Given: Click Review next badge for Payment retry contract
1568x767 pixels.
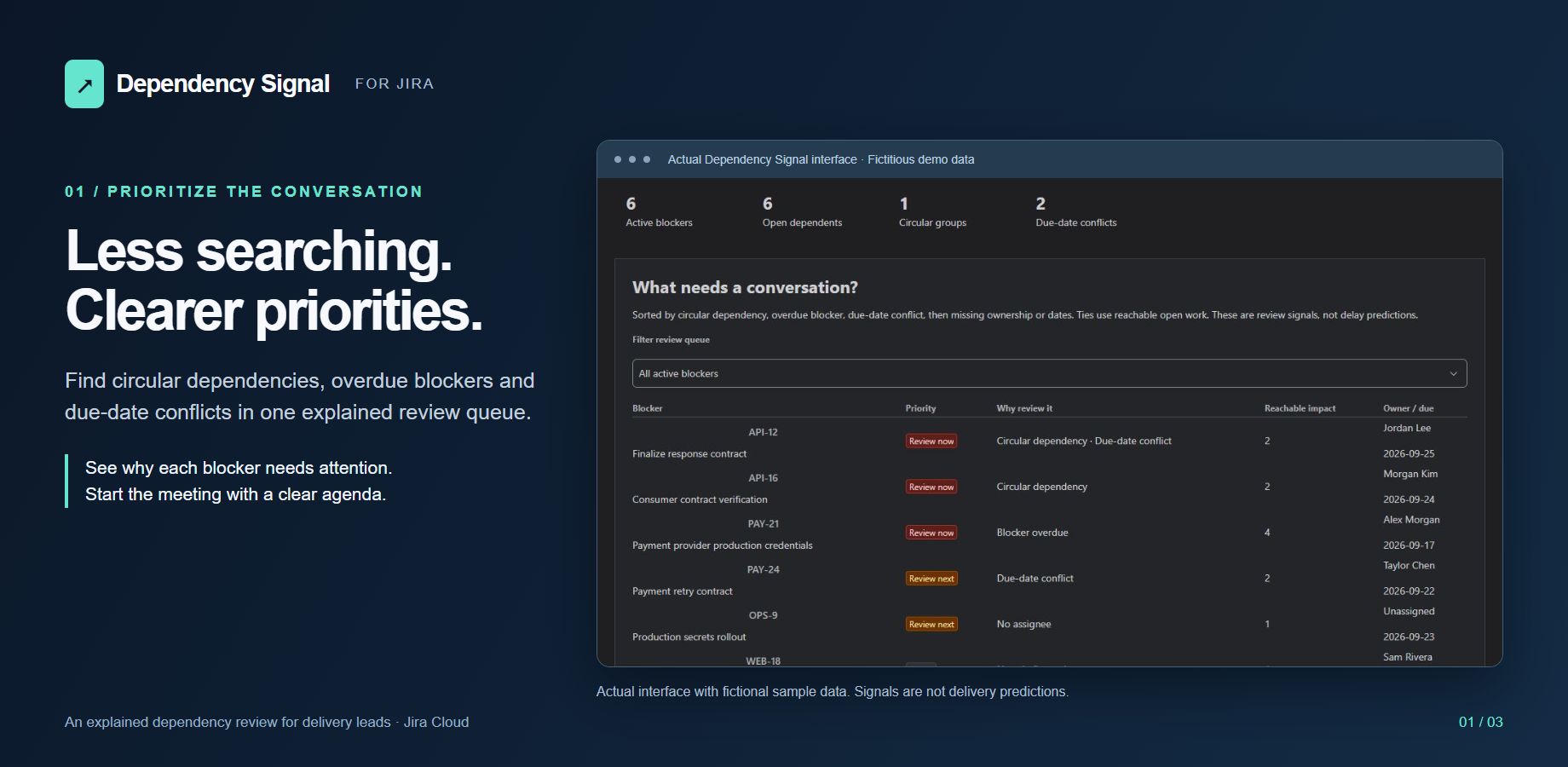Looking at the screenshot, I should tap(931, 579).
